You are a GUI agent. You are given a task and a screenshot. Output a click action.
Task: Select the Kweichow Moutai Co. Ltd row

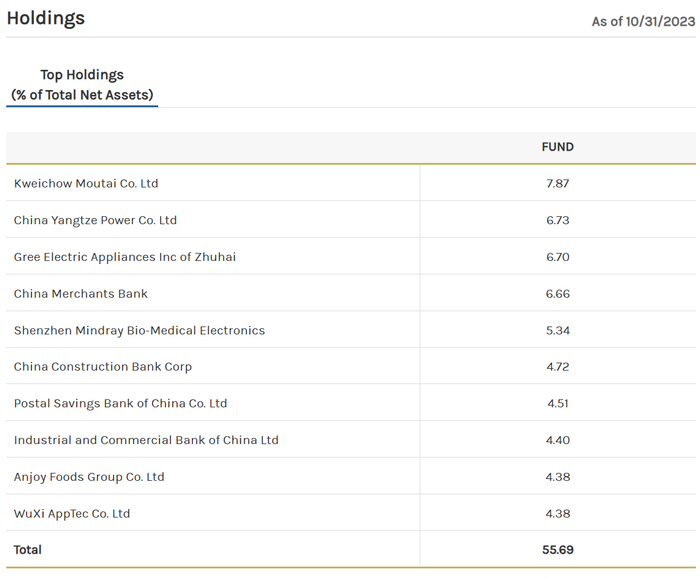pos(86,184)
